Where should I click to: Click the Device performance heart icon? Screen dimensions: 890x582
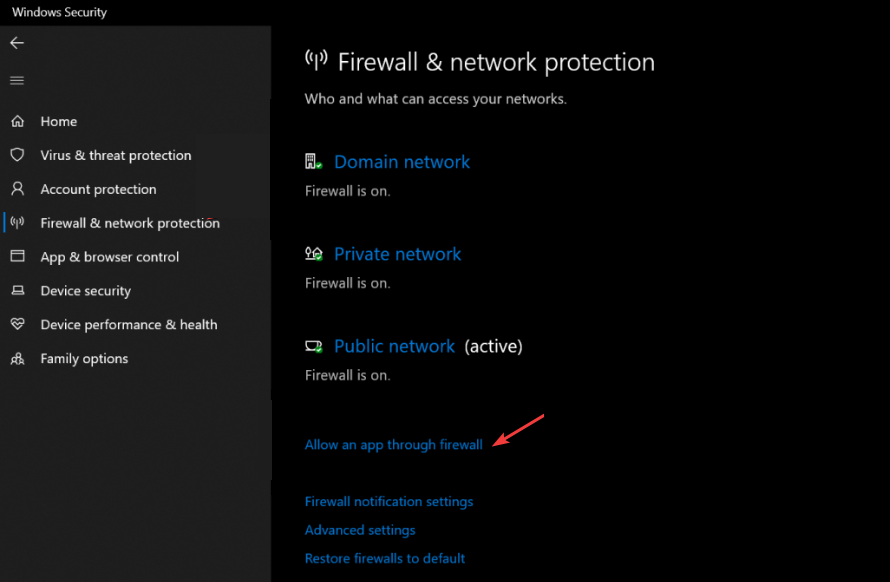tap(17, 325)
